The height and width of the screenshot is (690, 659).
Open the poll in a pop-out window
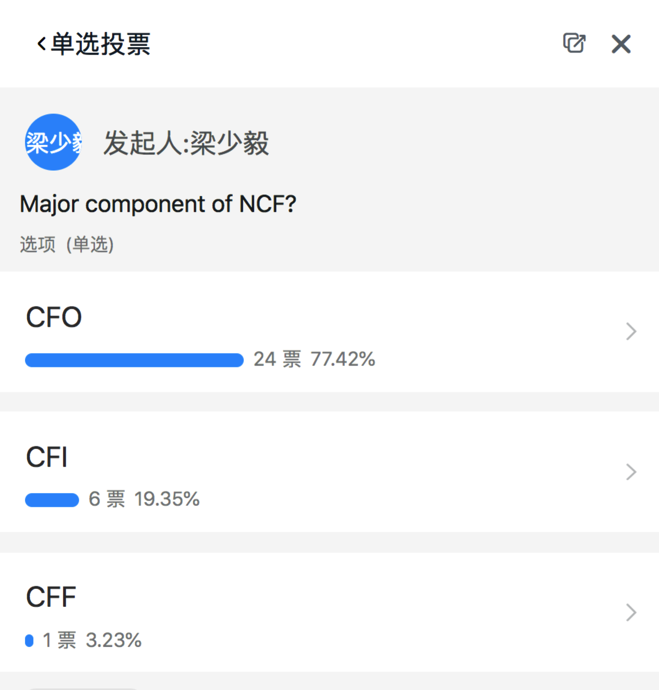[574, 43]
